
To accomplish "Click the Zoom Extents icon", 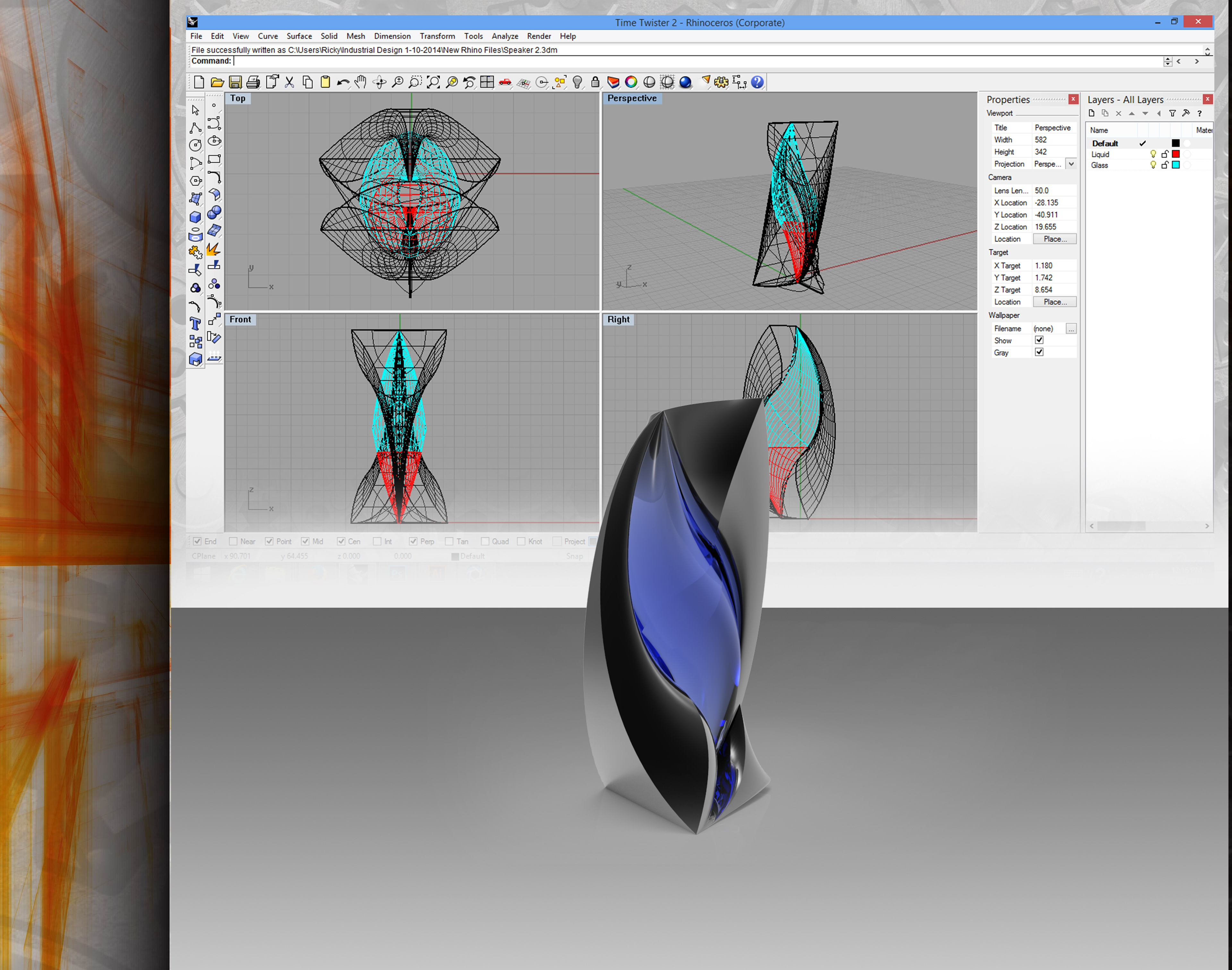I will (x=434, y=82).
